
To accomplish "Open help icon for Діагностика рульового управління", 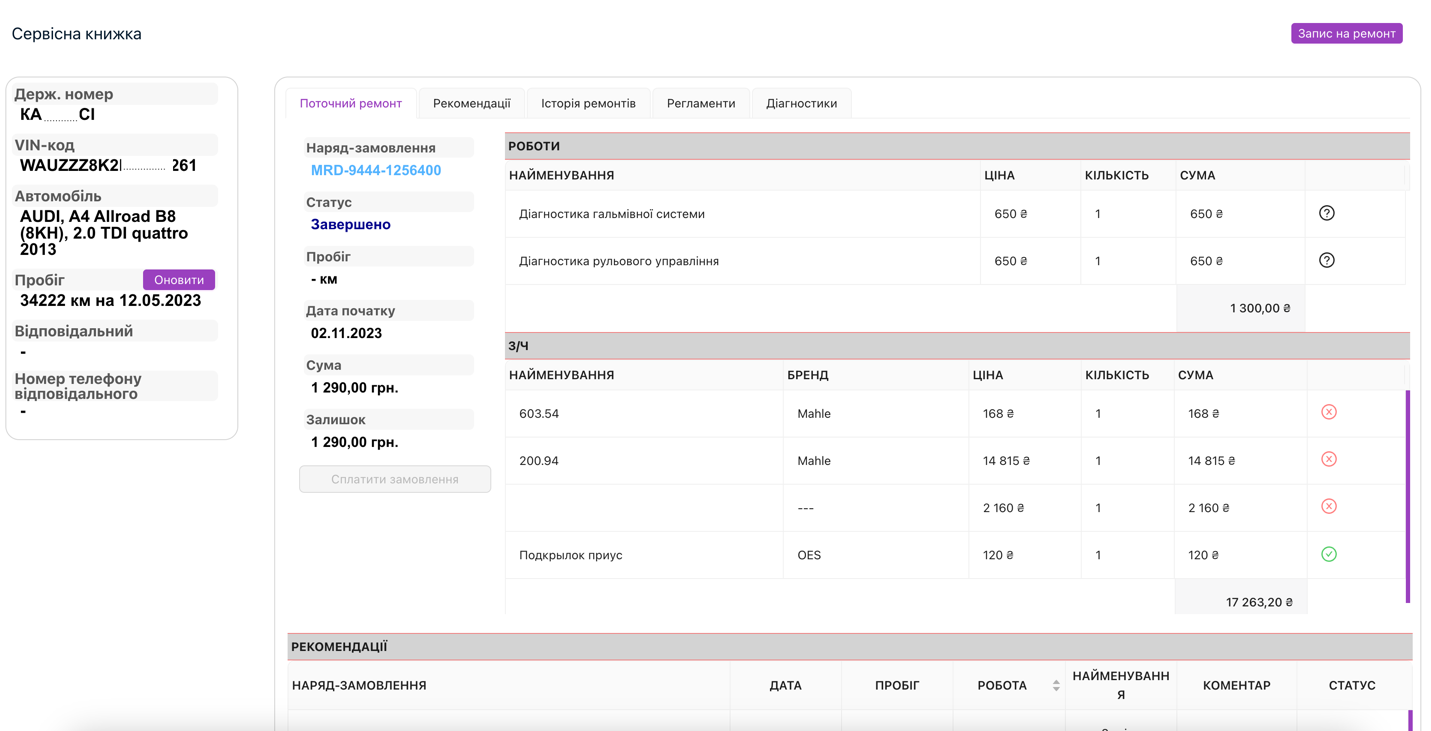I will tap(1326, 260).
